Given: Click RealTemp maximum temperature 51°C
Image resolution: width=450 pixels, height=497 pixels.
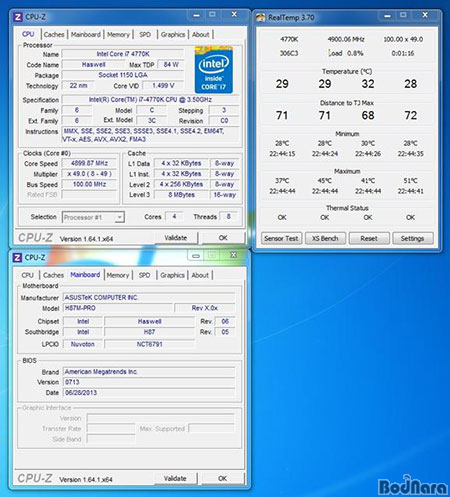Looking at the screenshot, I should (410, 181).
